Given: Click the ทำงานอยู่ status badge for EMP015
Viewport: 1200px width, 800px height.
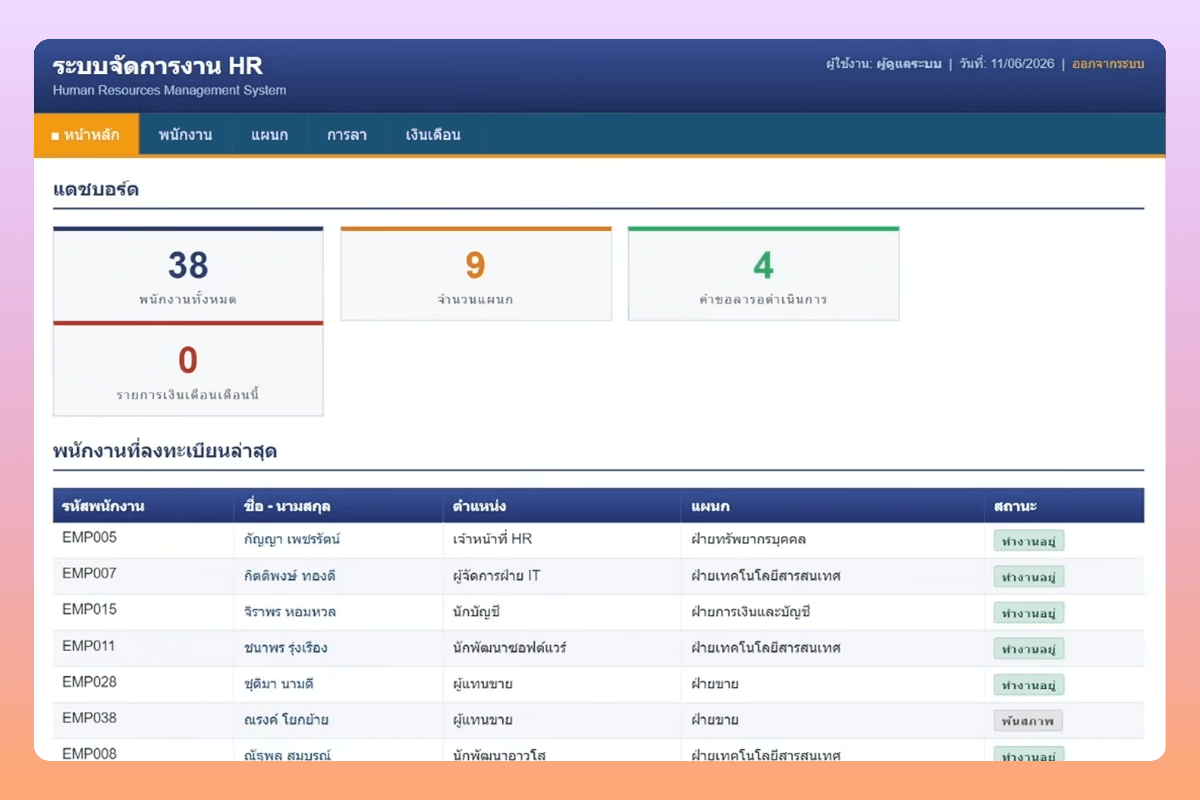Looking at the screenshot, I should click(1028, 613).
